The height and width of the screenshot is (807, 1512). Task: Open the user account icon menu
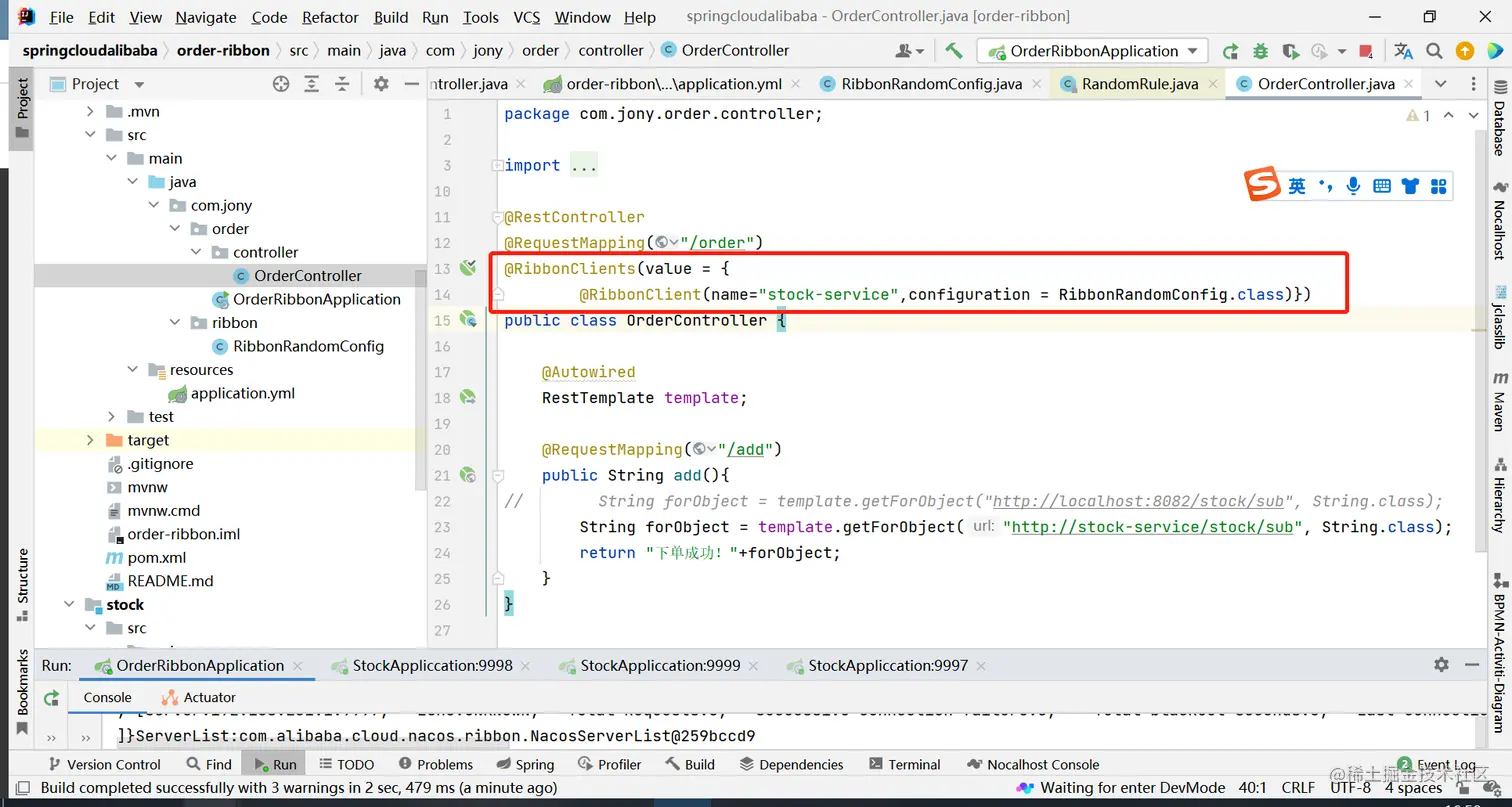pos(909,51)
